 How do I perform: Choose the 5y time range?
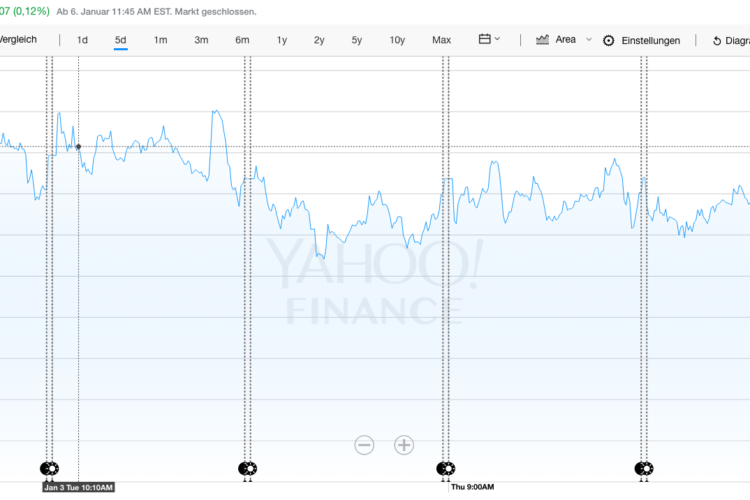pyautogui.click(x=357, y=40)
